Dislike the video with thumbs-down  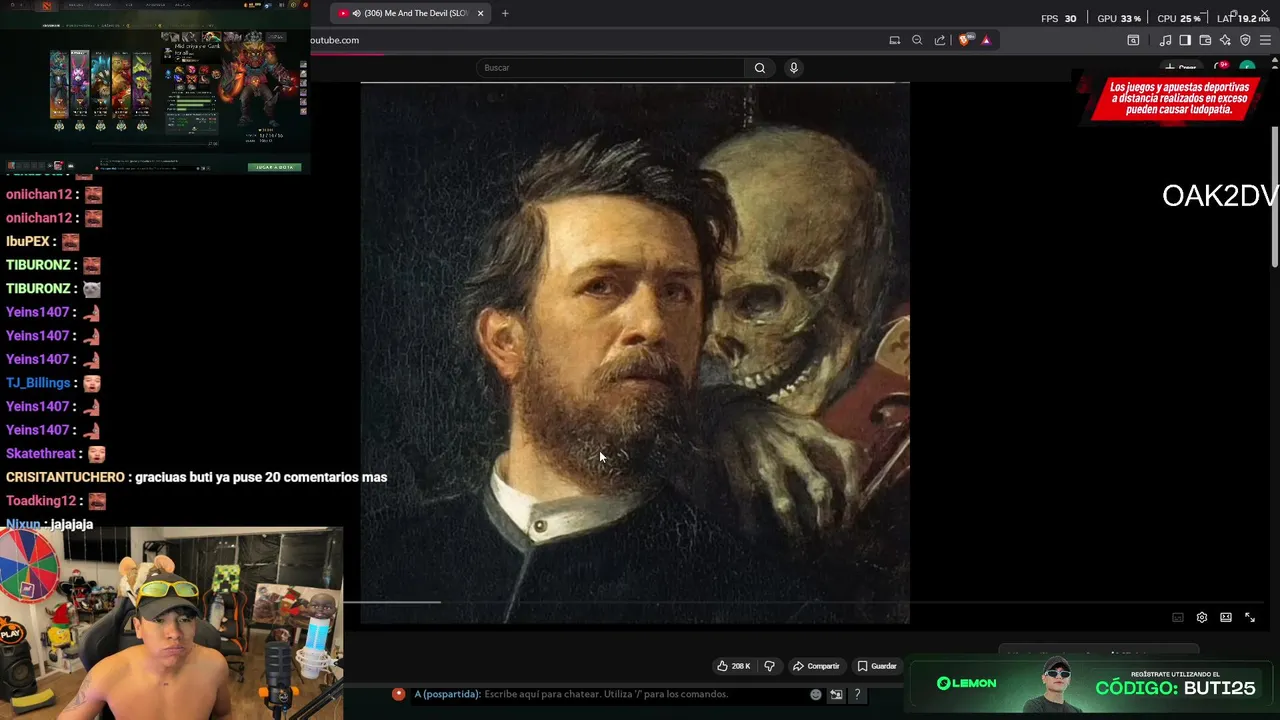click(x=769, y=666)
